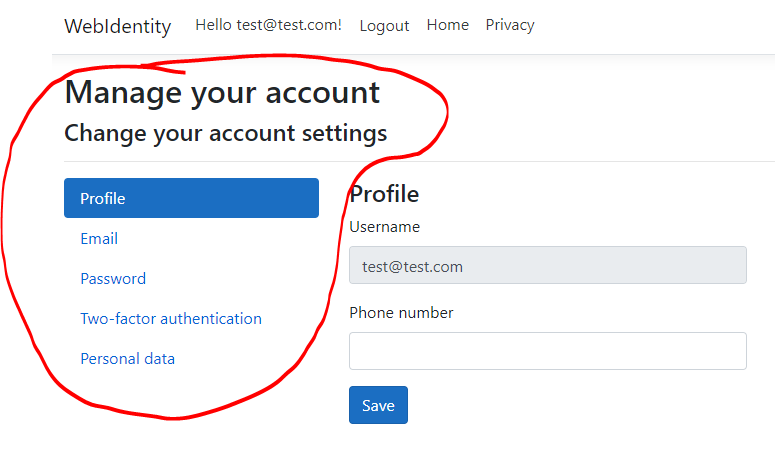Go to the Home page
Image resolution: width=775 pixels, height=471 pixels.
(447, 25)
